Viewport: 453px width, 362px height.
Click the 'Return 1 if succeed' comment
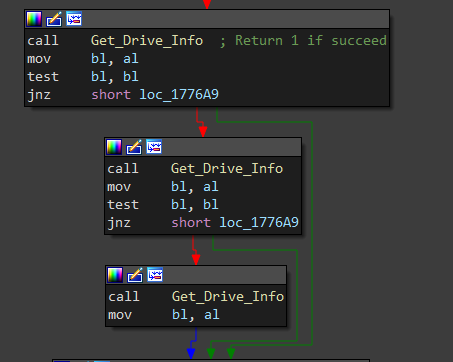[x=311, y=41]
